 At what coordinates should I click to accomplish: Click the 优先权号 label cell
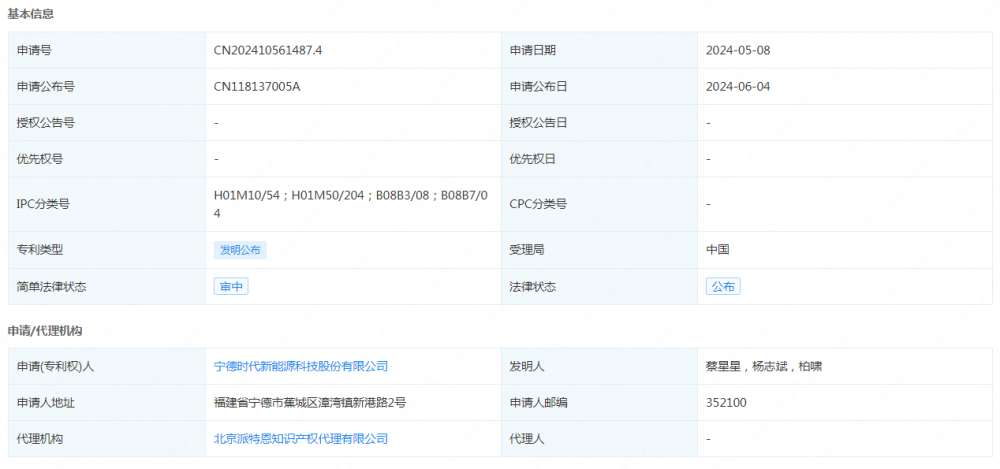point(107,159)
